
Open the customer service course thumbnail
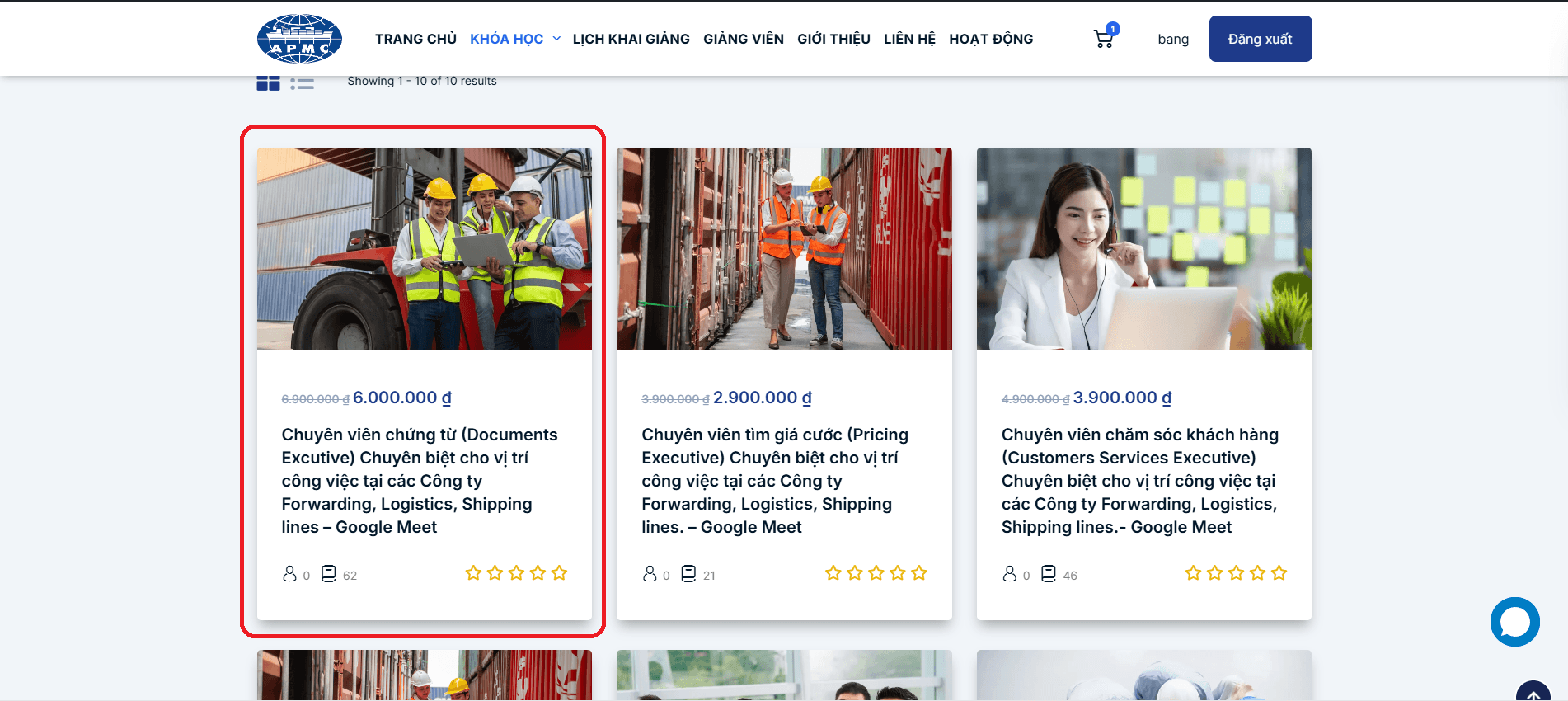[1143, 248]
